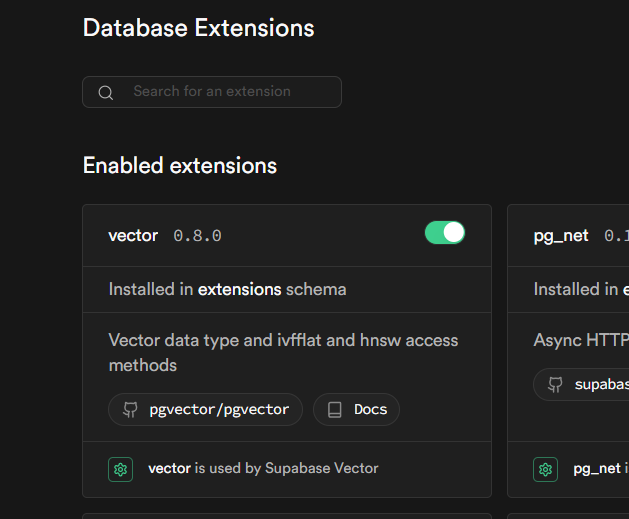Image resolution: width=629 pixels, height=519 pixels.
Task: Click the pg_net version number label
Action: [x=616, y=236]
